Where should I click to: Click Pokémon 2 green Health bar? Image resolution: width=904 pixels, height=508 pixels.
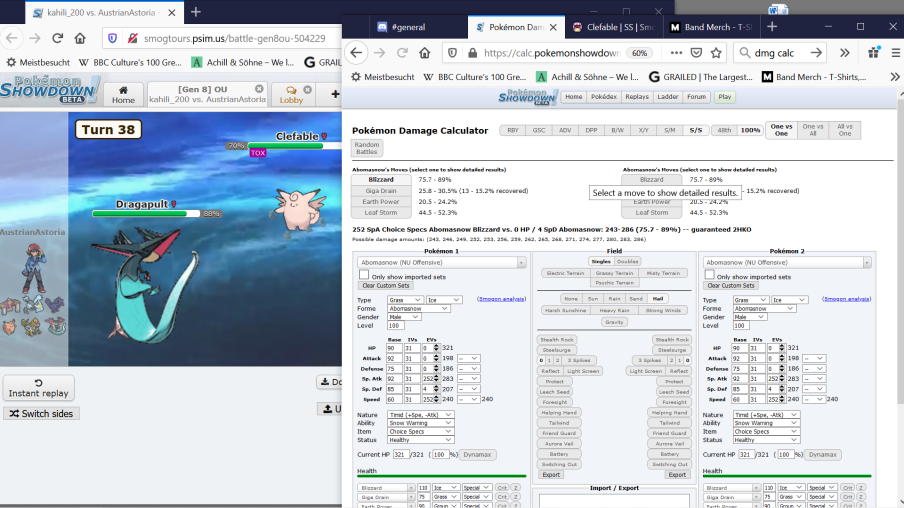click(x=787, y=476)
